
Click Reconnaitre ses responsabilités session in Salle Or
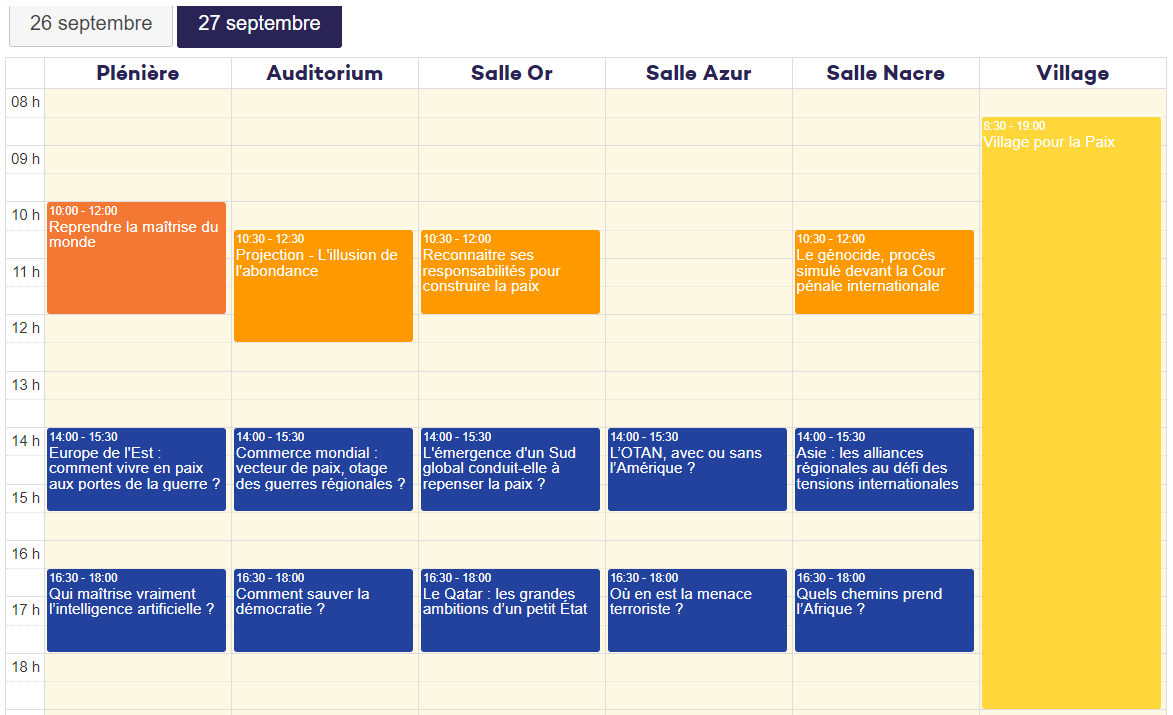pos(510,272)
